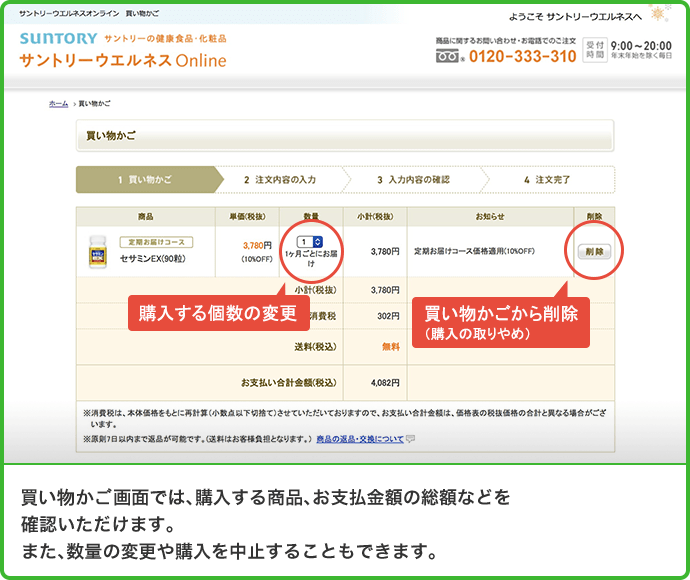Click the 受付時間 9:00~20:00 text
Viewport: 690px width, 580px height.
click(x=628, y=50)
